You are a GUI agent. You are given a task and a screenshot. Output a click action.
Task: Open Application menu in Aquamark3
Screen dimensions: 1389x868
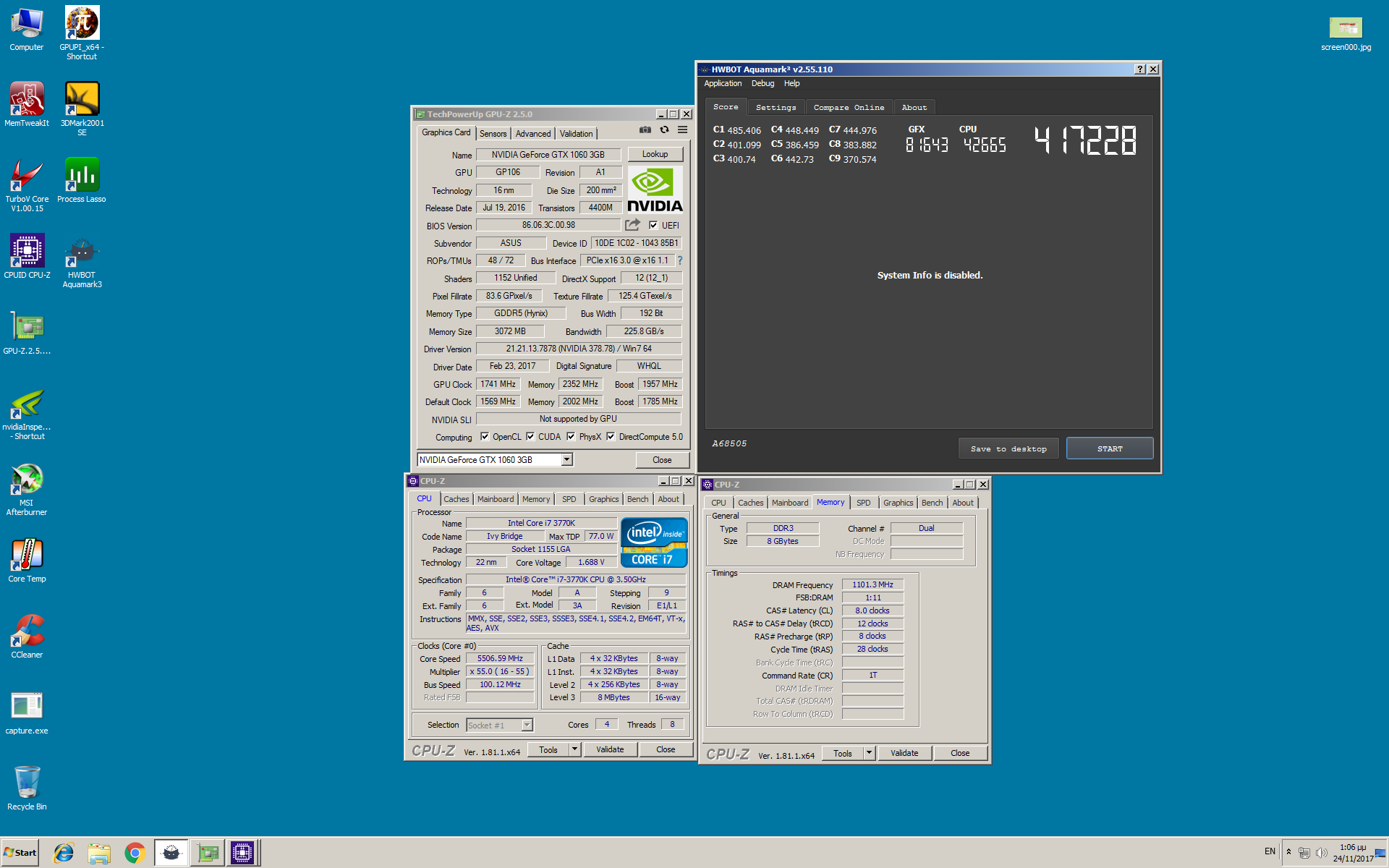pos(723,83)
